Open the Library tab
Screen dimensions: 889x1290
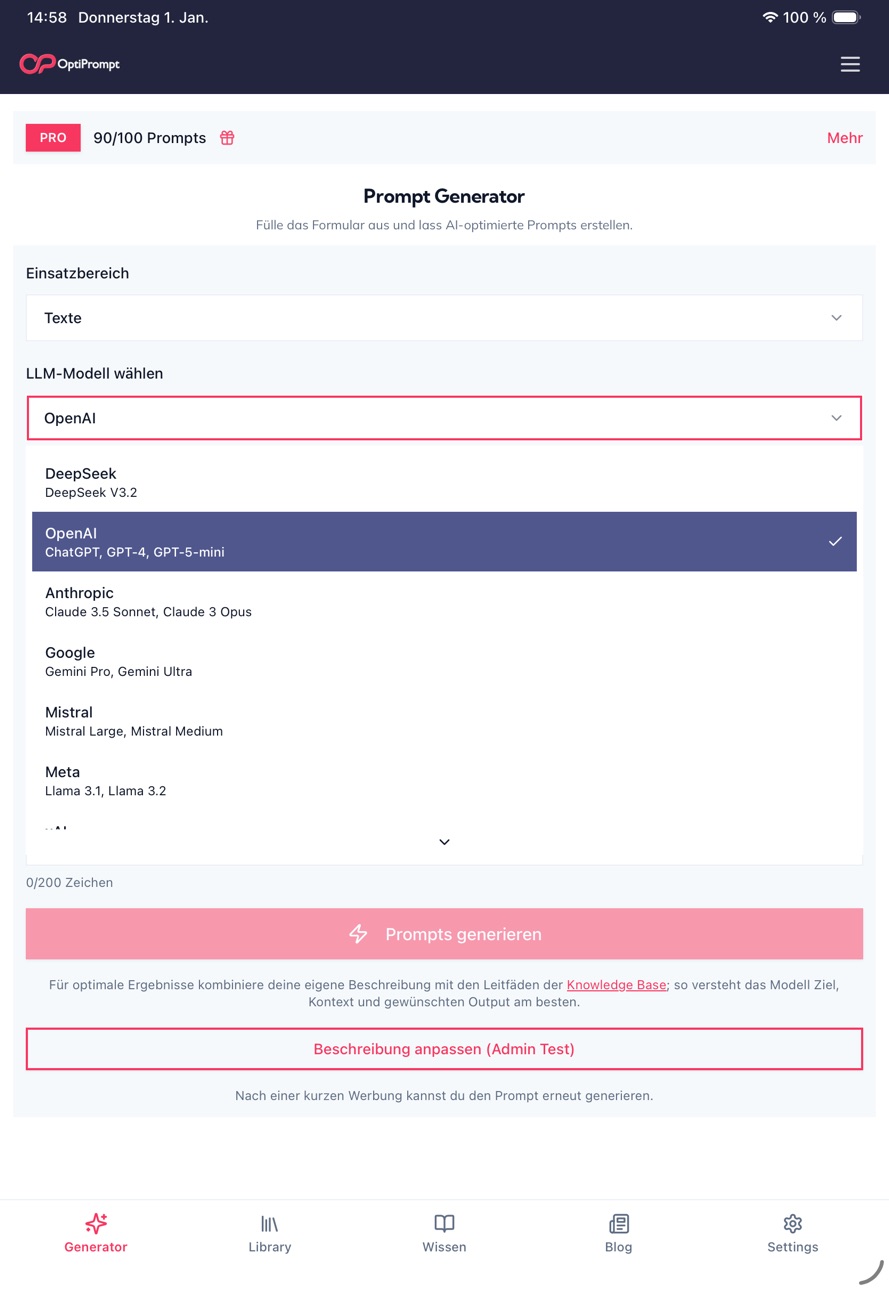coord(270,1234)
